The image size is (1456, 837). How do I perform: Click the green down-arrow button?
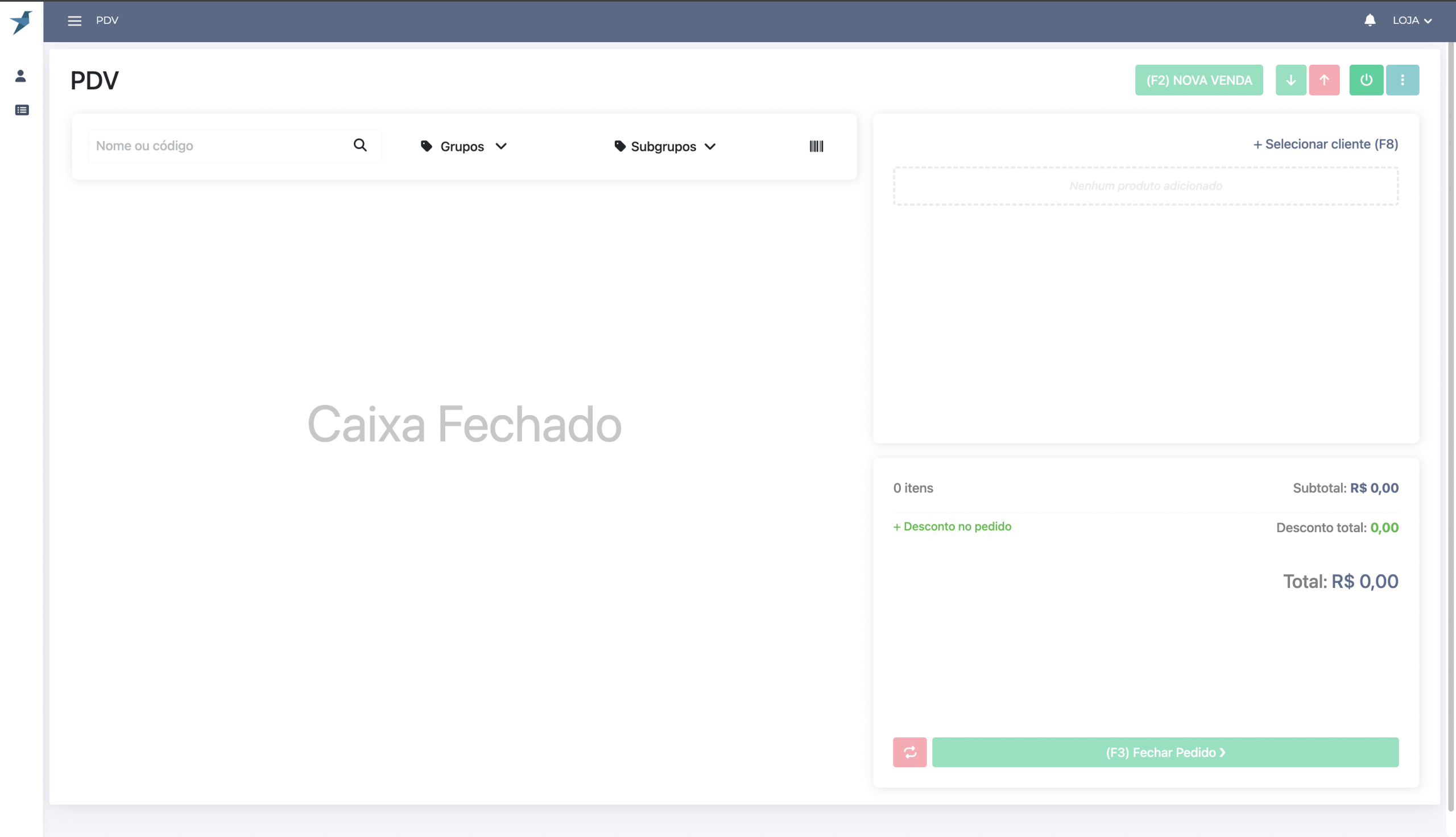[1290, 81]
